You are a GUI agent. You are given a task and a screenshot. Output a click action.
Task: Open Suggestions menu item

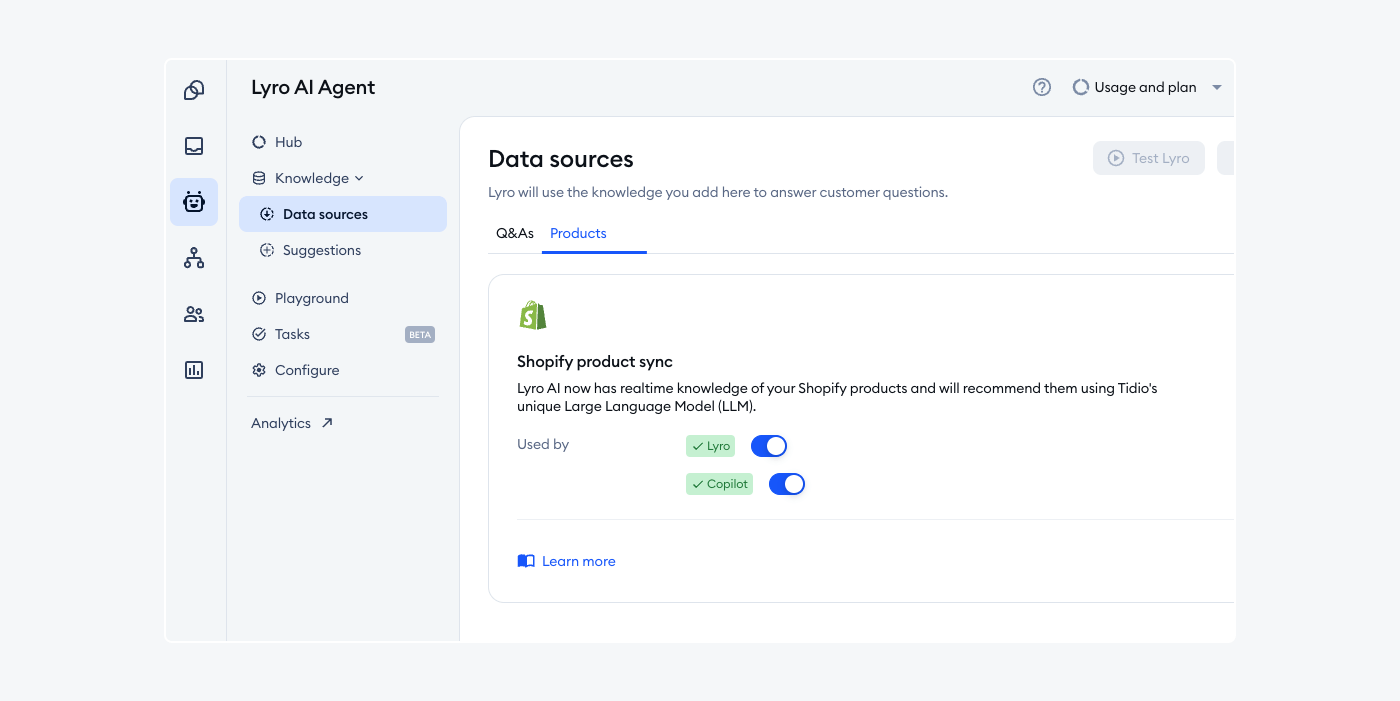[343, 250]
